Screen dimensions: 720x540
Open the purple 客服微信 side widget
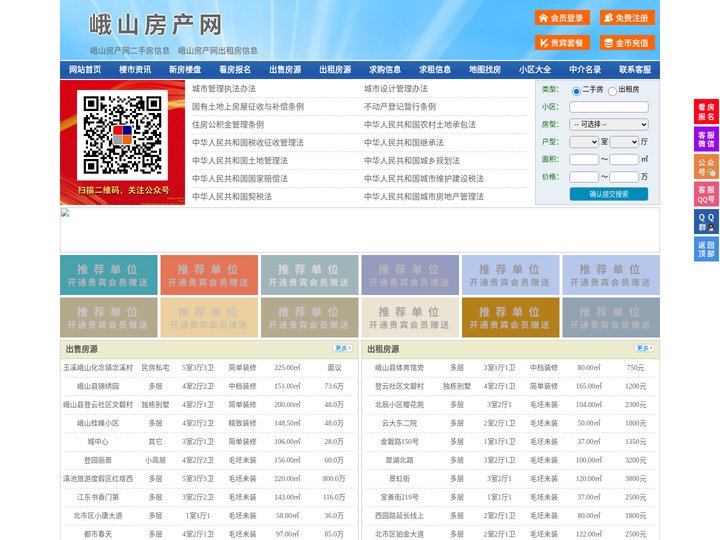(706, 139)
